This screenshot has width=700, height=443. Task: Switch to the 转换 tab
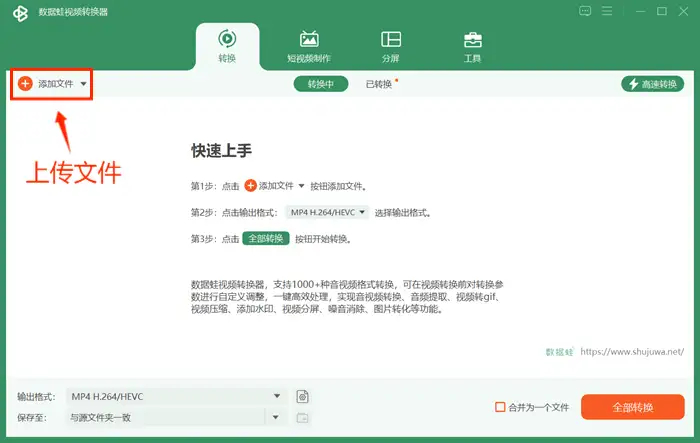point(227,46)
